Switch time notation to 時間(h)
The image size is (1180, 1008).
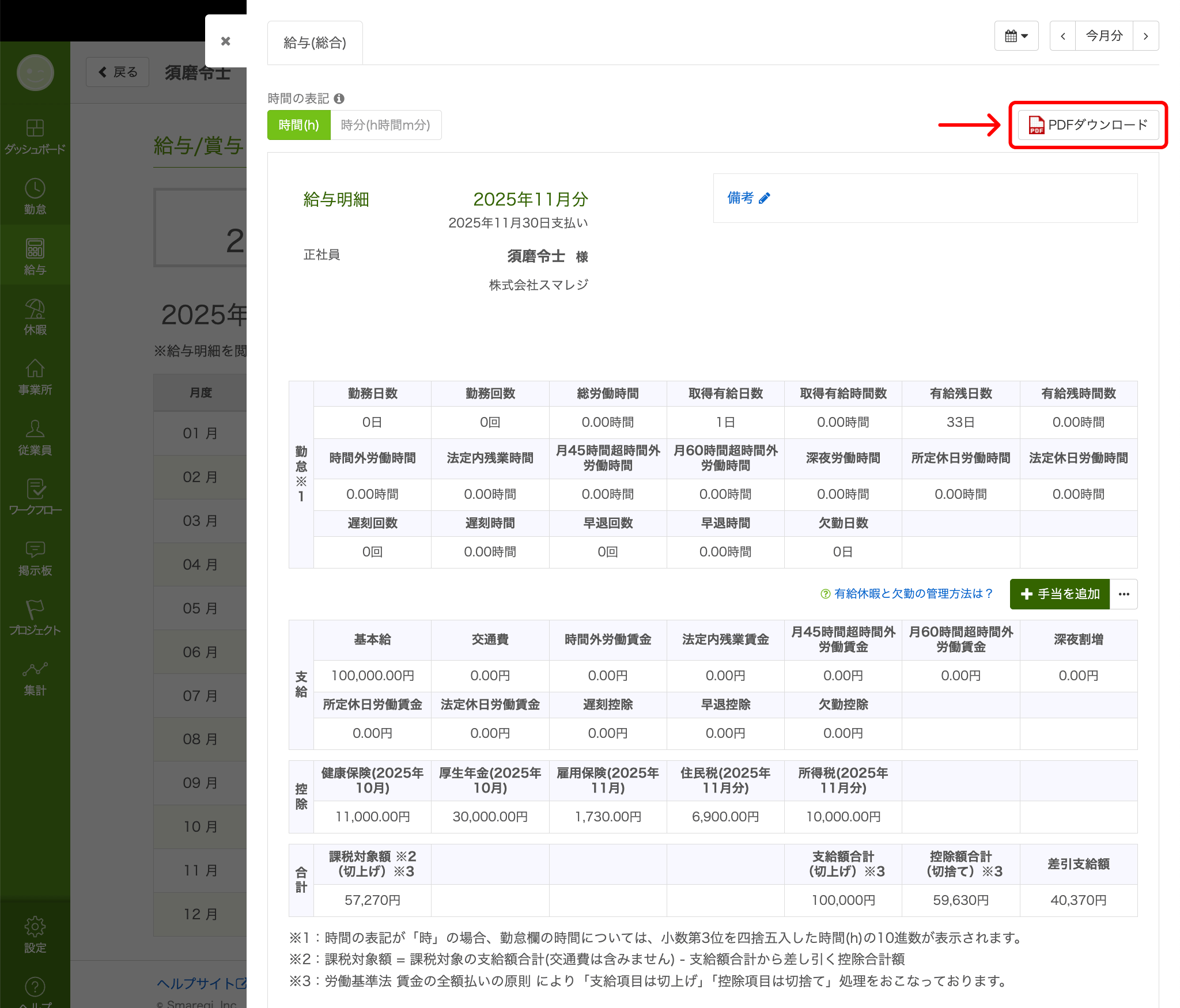click(298, 125)
